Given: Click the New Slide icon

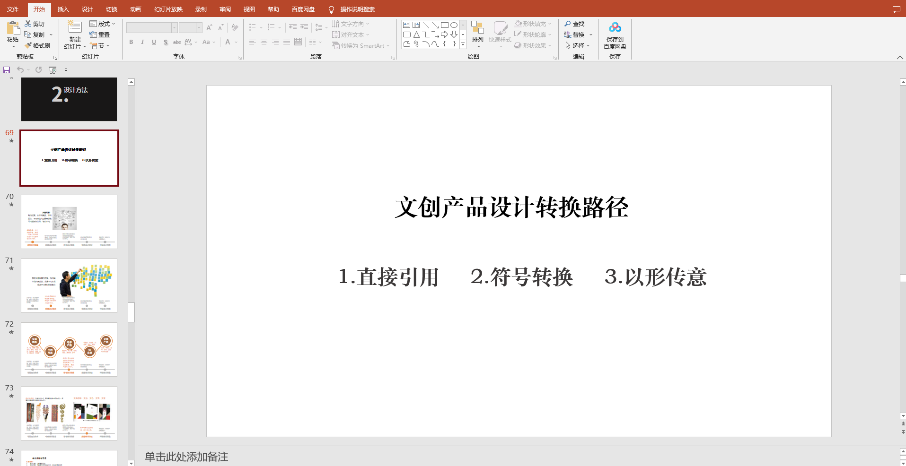Looking at the screenshot, I should [74, 30].
